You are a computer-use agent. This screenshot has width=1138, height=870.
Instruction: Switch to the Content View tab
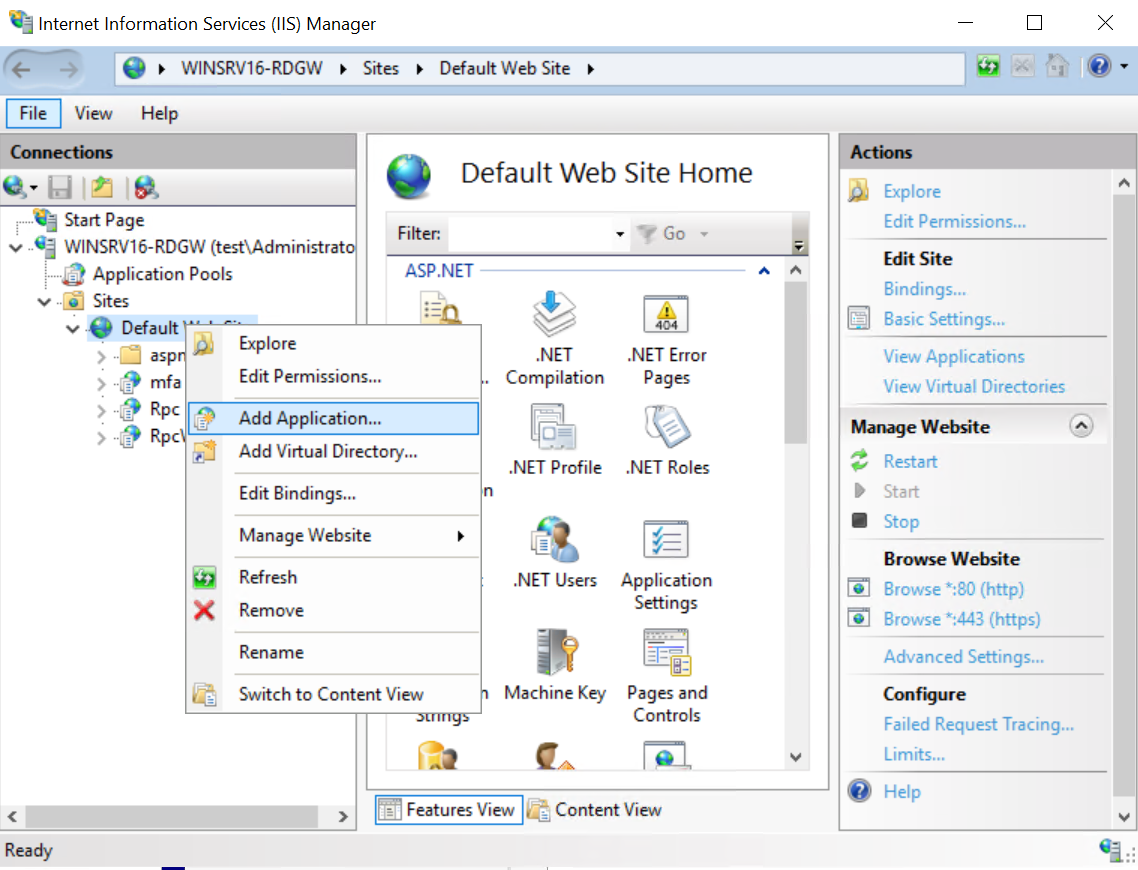click(596, 810)
